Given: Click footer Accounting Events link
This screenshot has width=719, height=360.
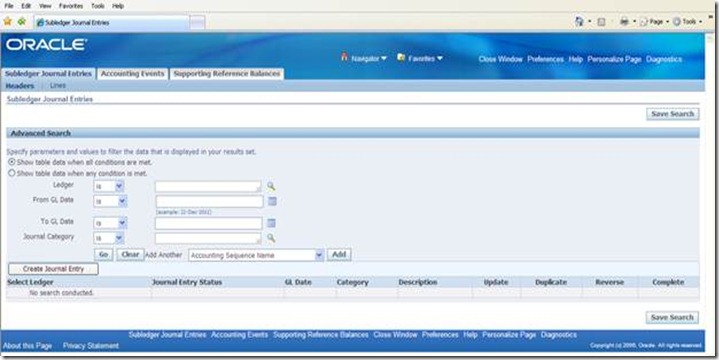Looking at the screenshot, I should click(x=239, y=335).
